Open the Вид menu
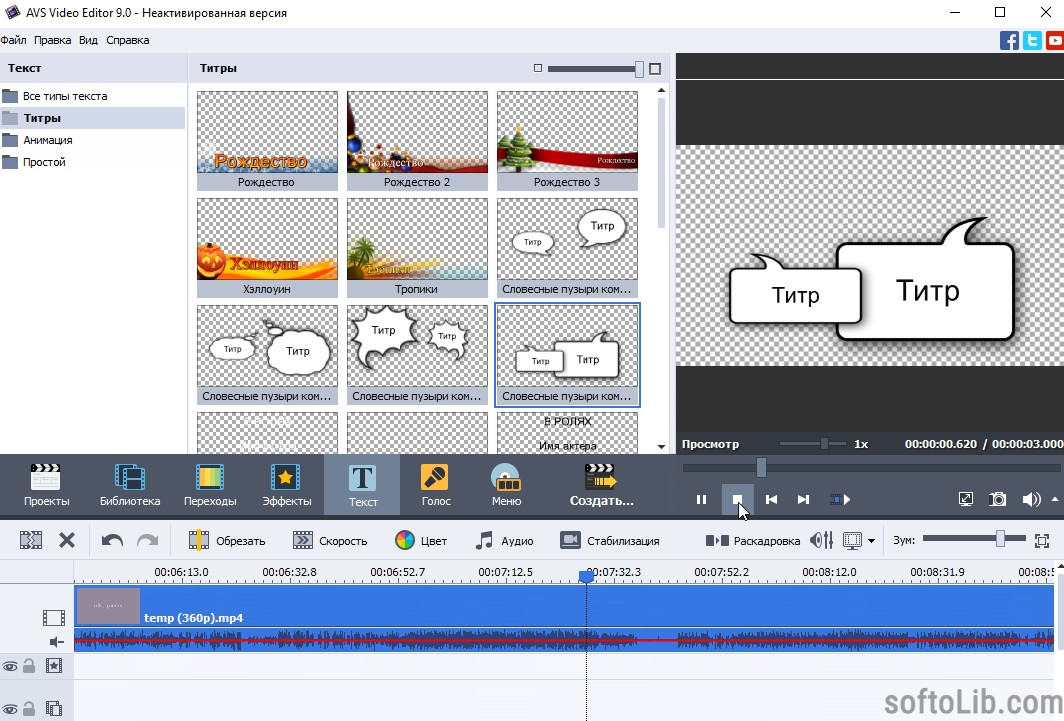Viewport: 1064px width, 721px height. [x=88, y=40]
